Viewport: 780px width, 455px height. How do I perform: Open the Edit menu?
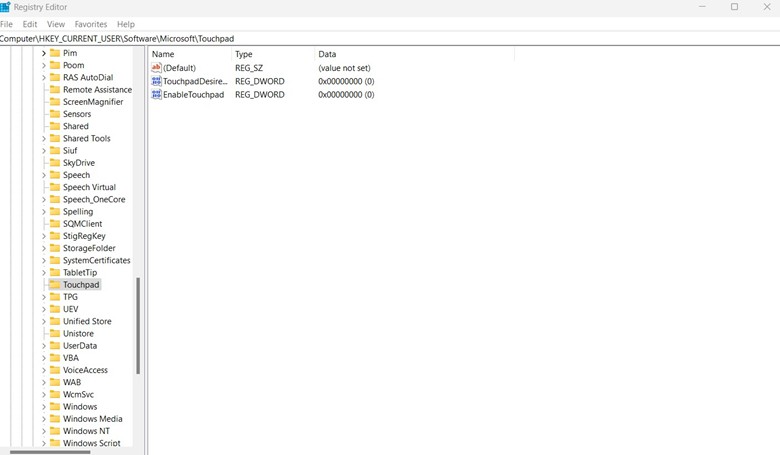[30, 24]
